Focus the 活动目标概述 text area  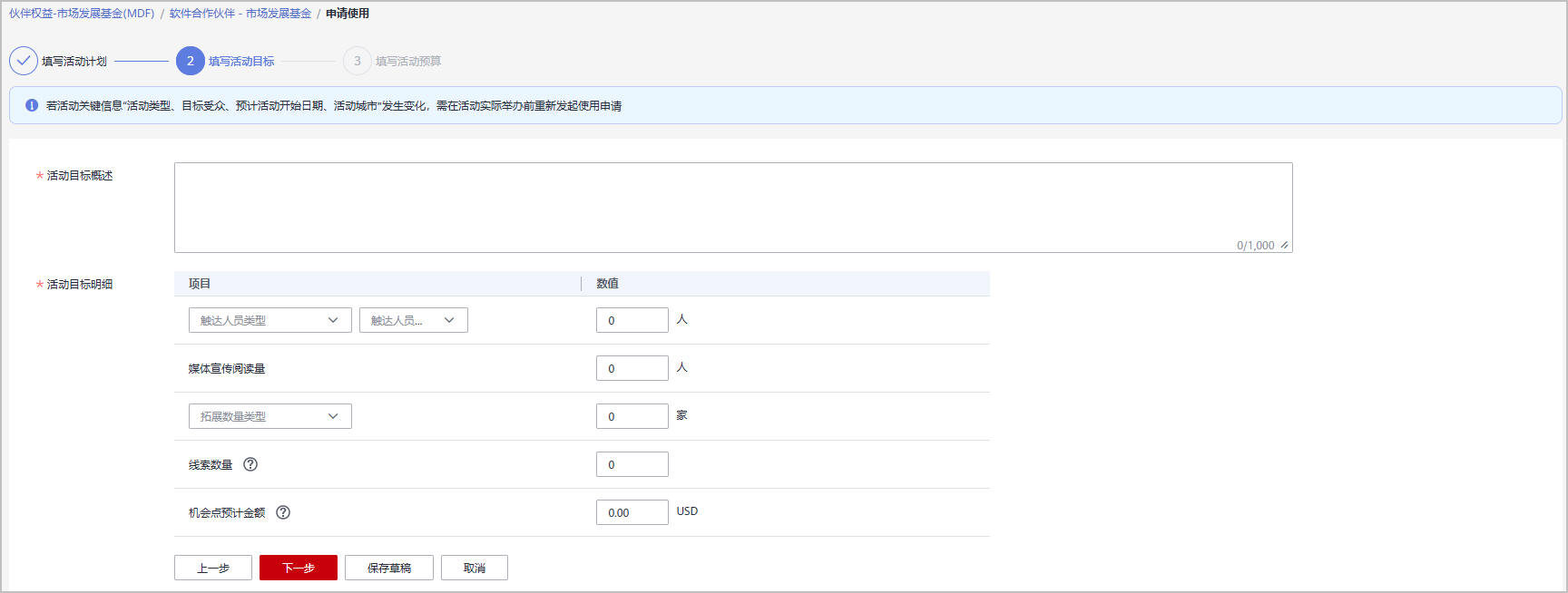pos(732,207)
